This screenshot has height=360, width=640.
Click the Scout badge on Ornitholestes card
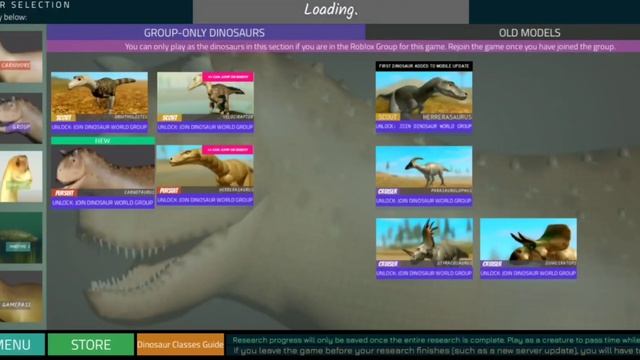point(64,118)
